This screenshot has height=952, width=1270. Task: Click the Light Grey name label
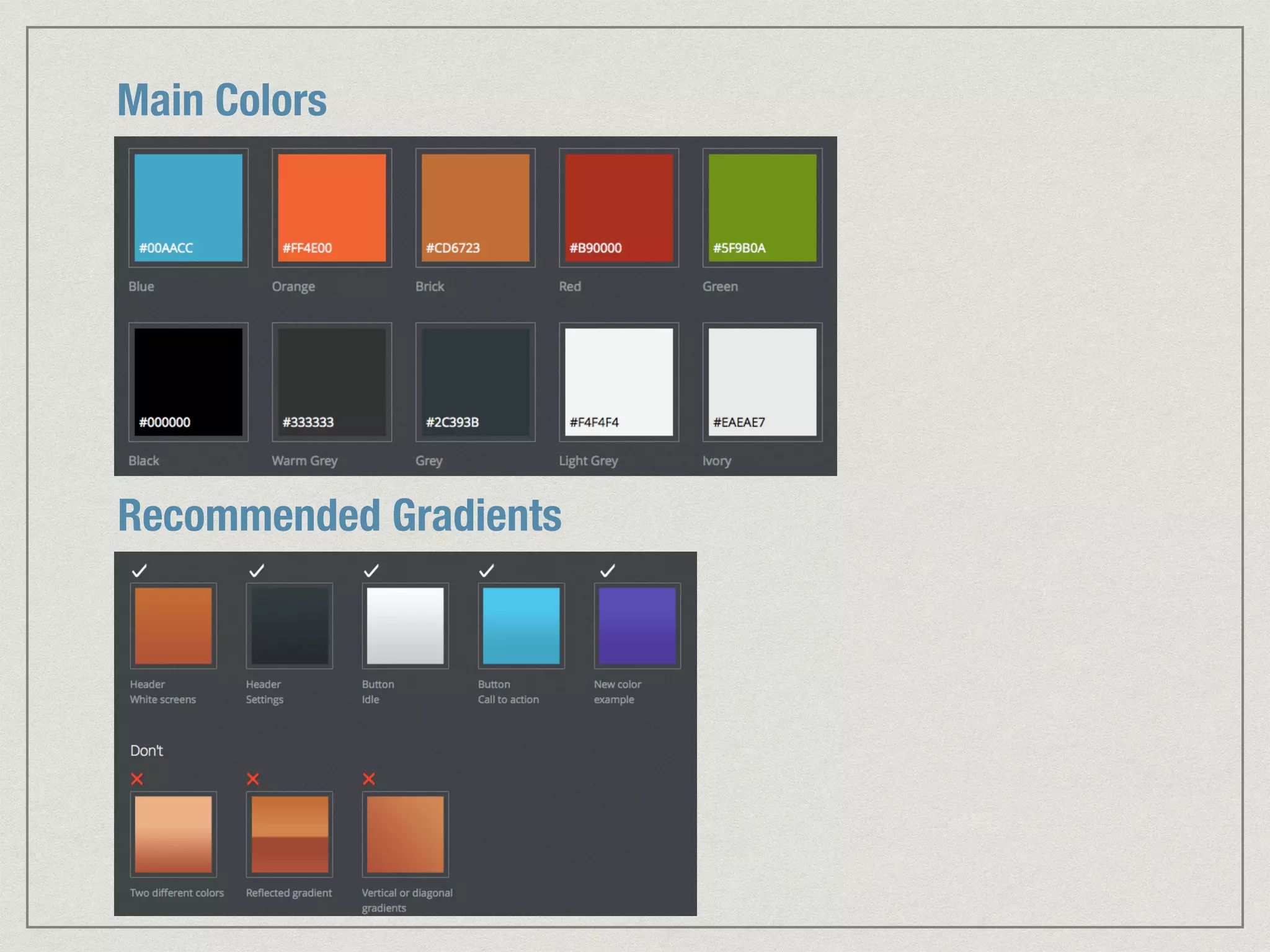[588, 461]
